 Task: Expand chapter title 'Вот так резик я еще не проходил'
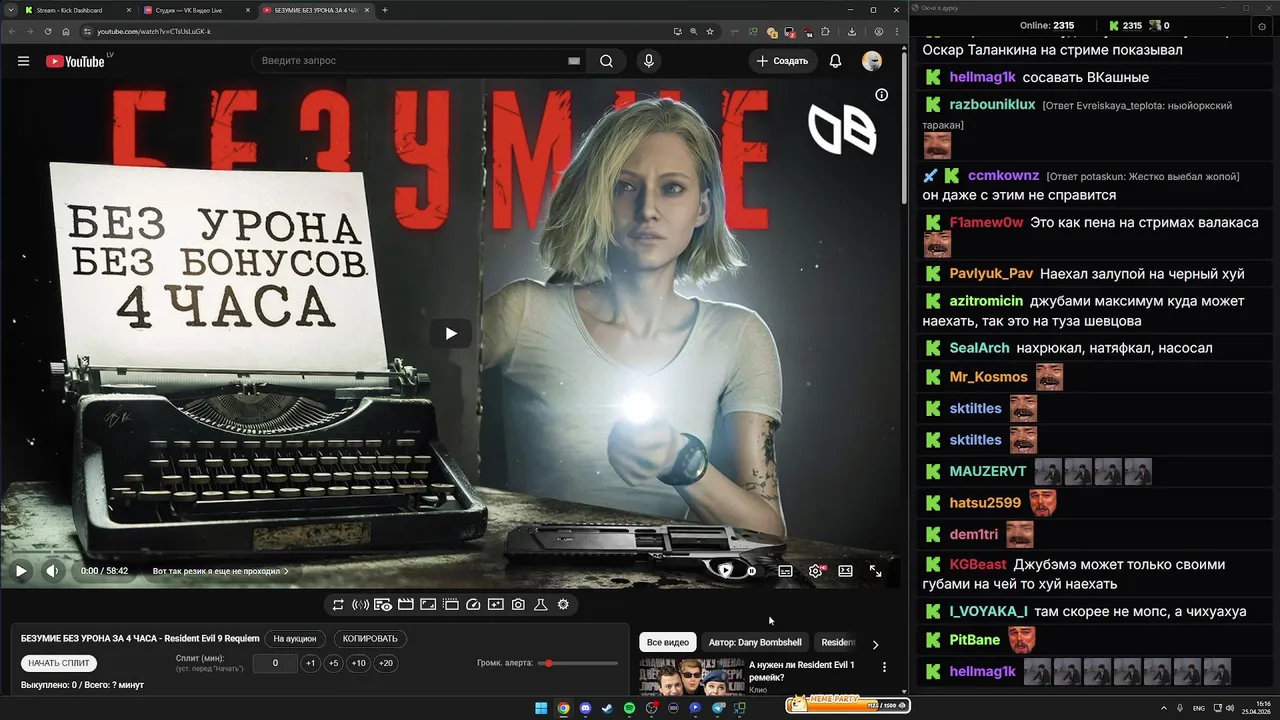click(x=221, y=571)
